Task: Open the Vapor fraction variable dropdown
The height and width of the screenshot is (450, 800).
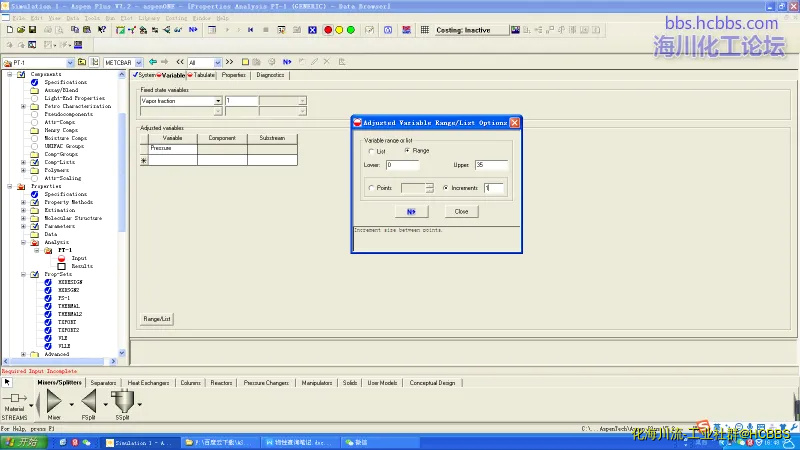Action: pos(218,101)
